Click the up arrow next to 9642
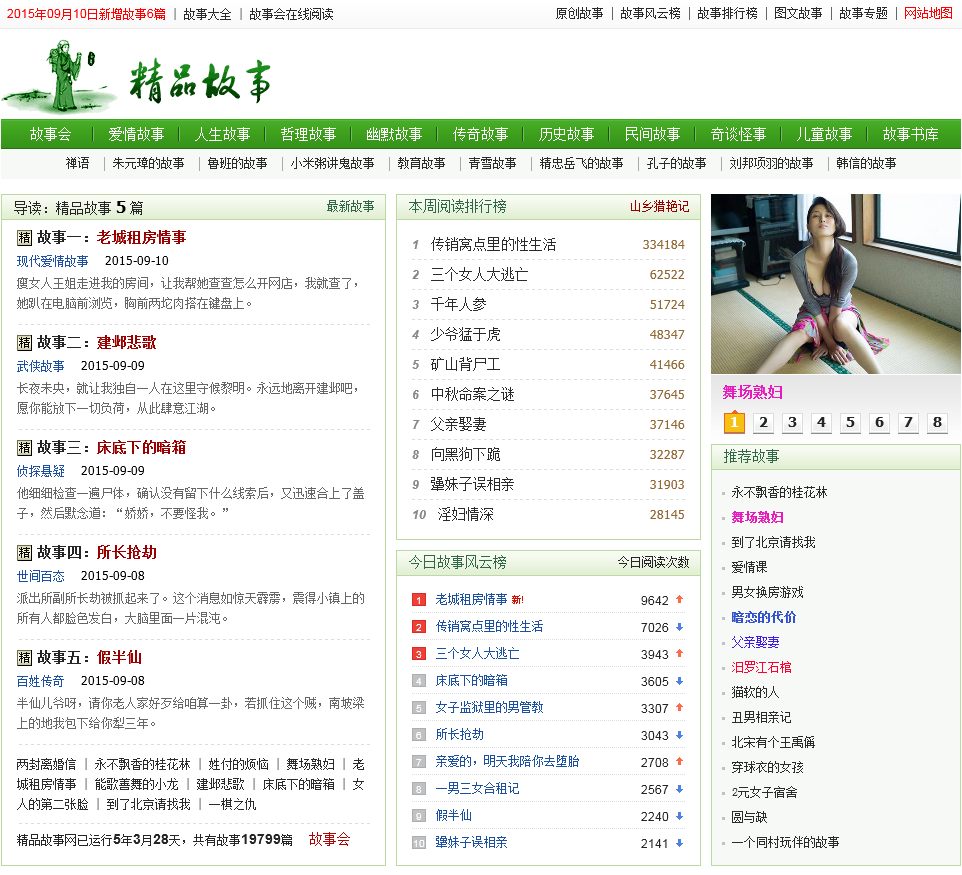Screen dimensions: 962x875 679,599
